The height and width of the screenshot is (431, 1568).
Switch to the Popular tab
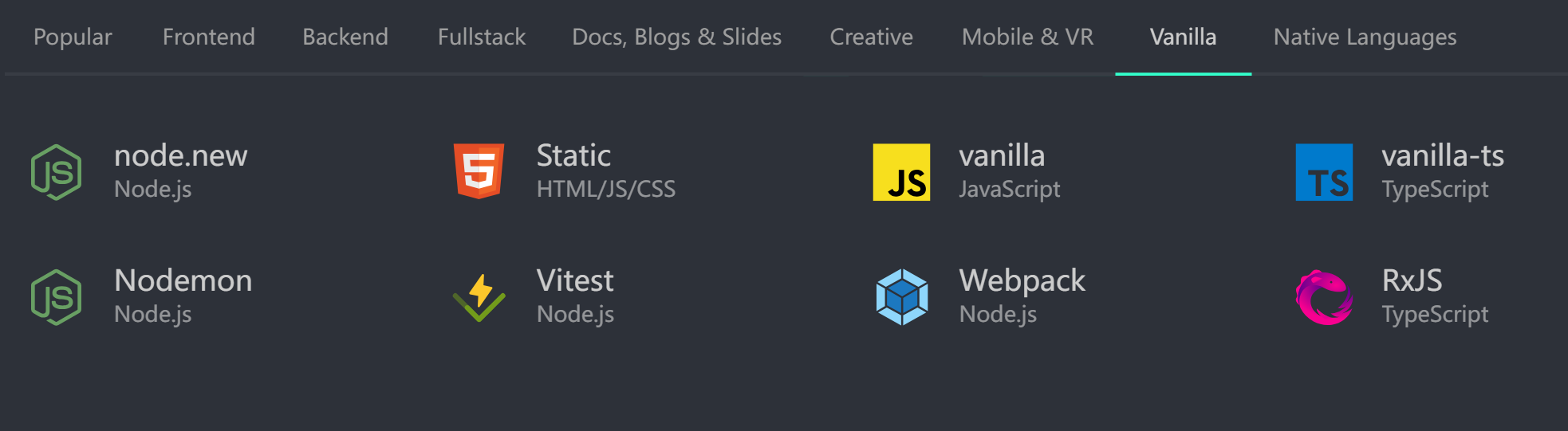[x=73, y=37]
